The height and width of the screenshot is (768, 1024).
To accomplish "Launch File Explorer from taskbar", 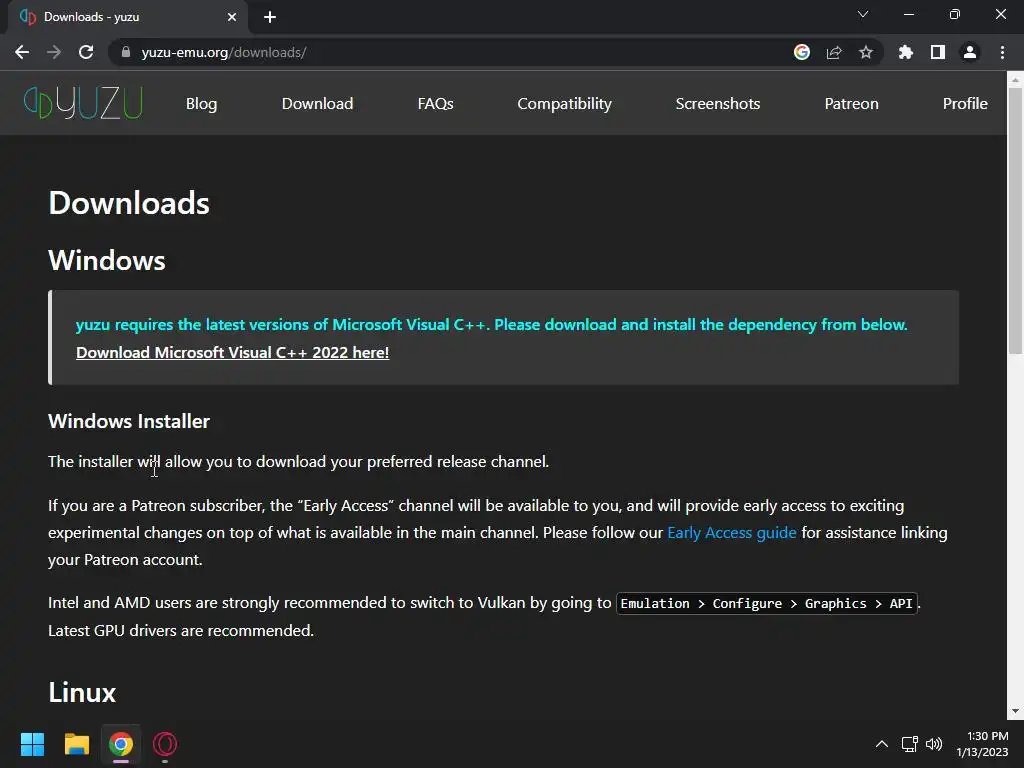I will [x=76, y=744].
